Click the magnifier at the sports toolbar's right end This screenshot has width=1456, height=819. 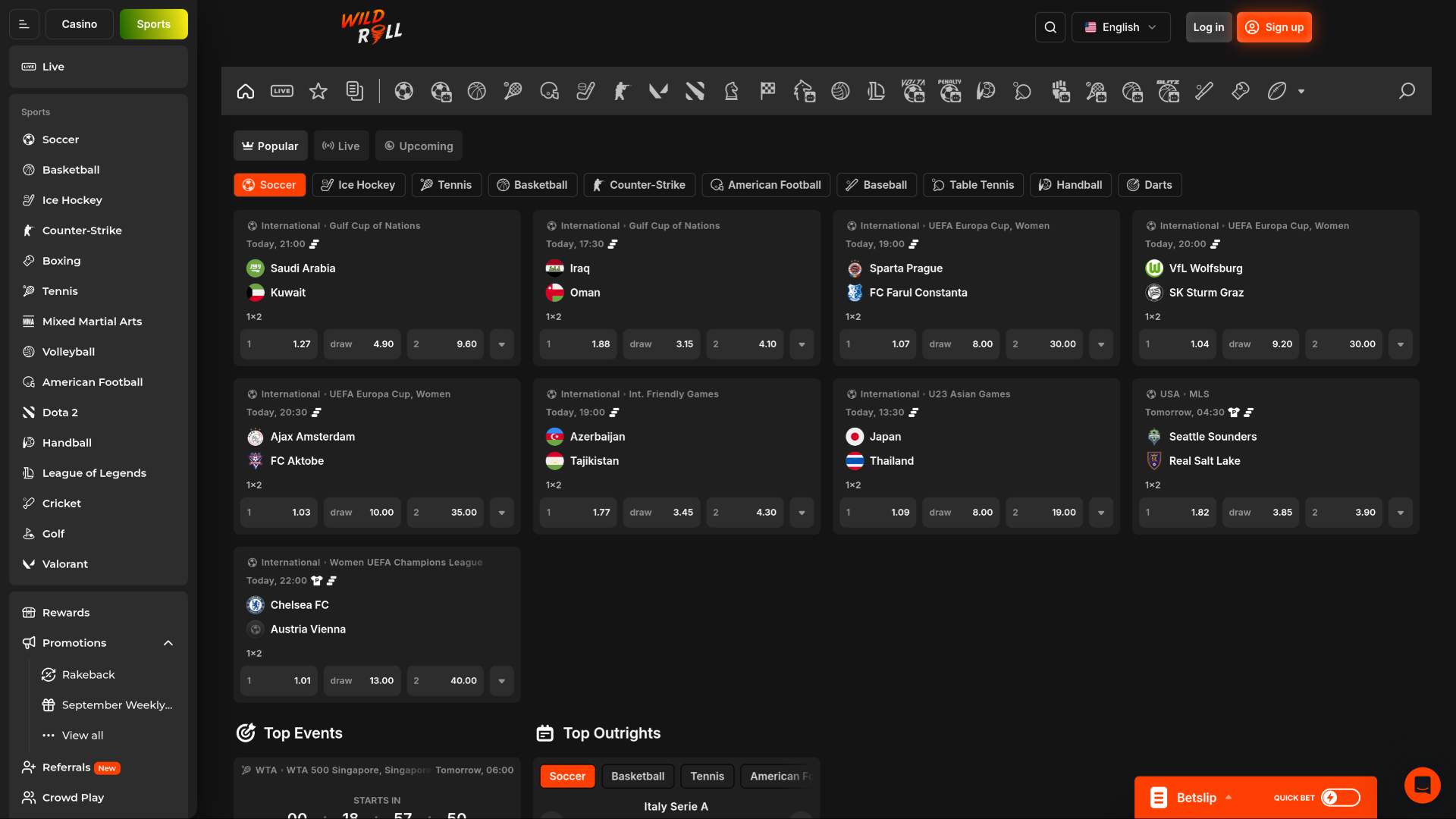[1407, 91]
